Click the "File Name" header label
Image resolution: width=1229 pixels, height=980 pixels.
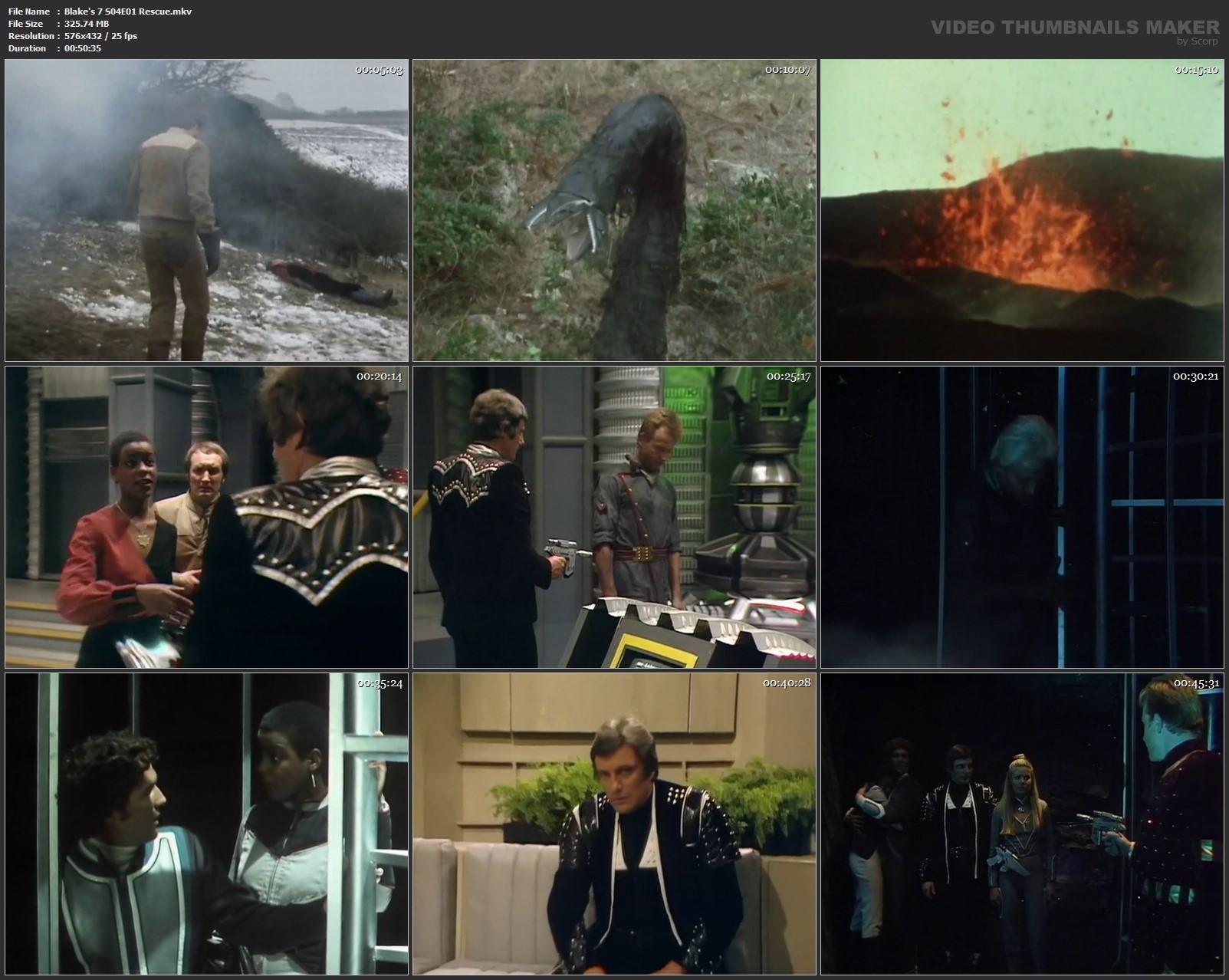coord(29,12)
